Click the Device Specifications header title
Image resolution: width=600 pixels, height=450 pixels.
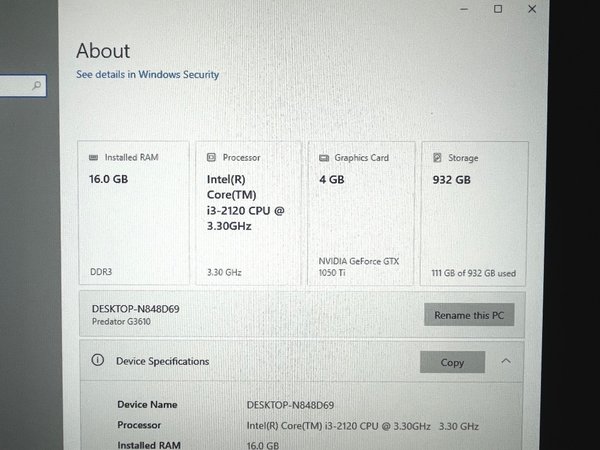point(162,361)
